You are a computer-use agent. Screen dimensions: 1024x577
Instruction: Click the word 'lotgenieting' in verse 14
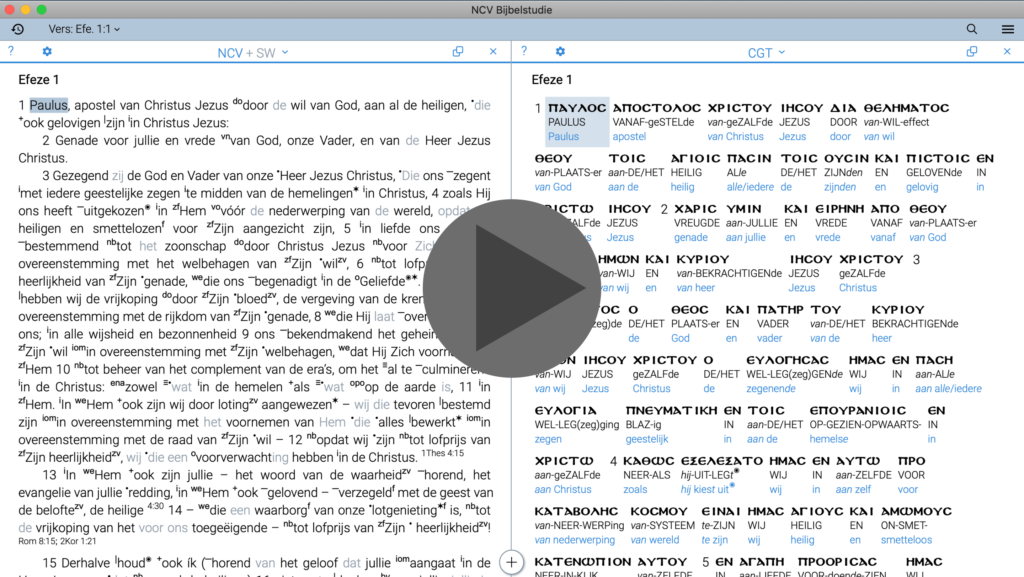pos(403,510)
